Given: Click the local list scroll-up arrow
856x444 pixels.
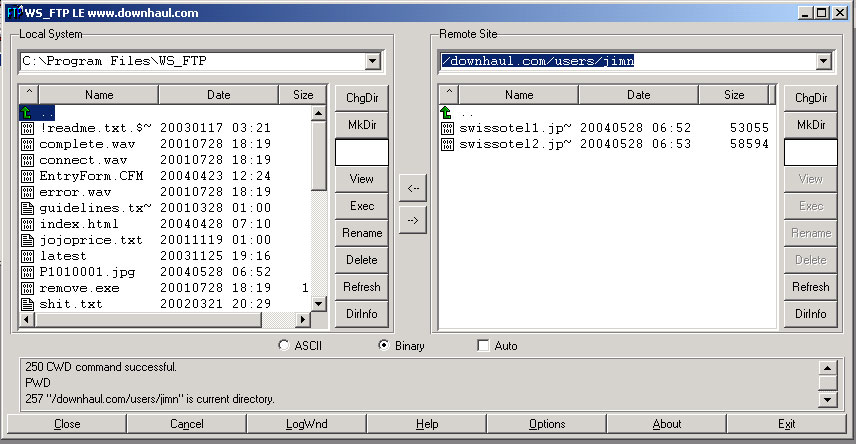Looking at the screenshot, I should click(319, 113).
